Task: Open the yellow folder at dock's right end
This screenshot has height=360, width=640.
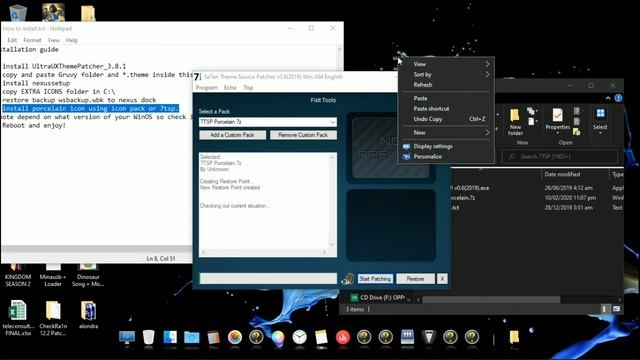Action: [514, 338]
